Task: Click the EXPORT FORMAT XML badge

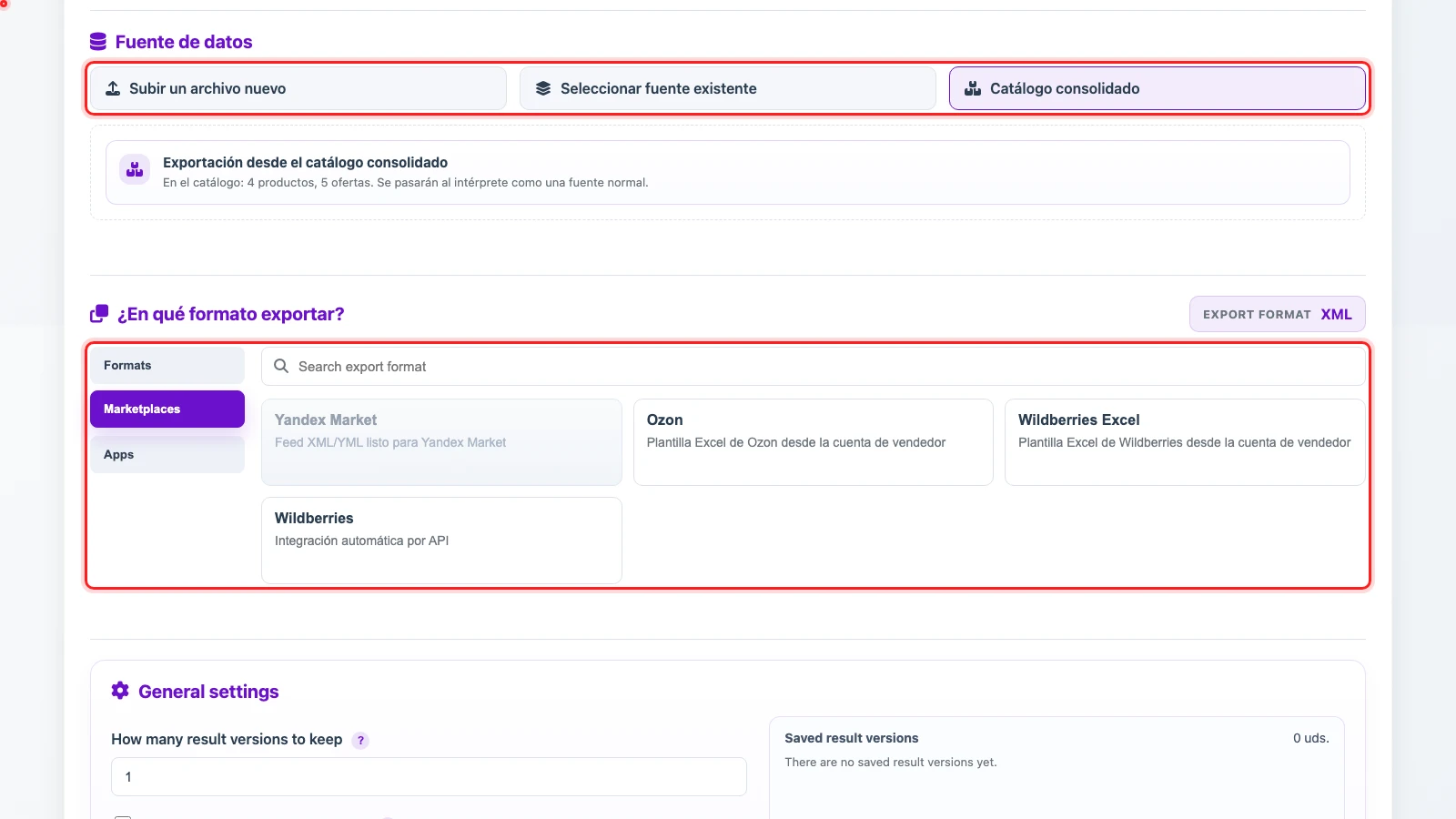Action: [x=1278, y=314]
